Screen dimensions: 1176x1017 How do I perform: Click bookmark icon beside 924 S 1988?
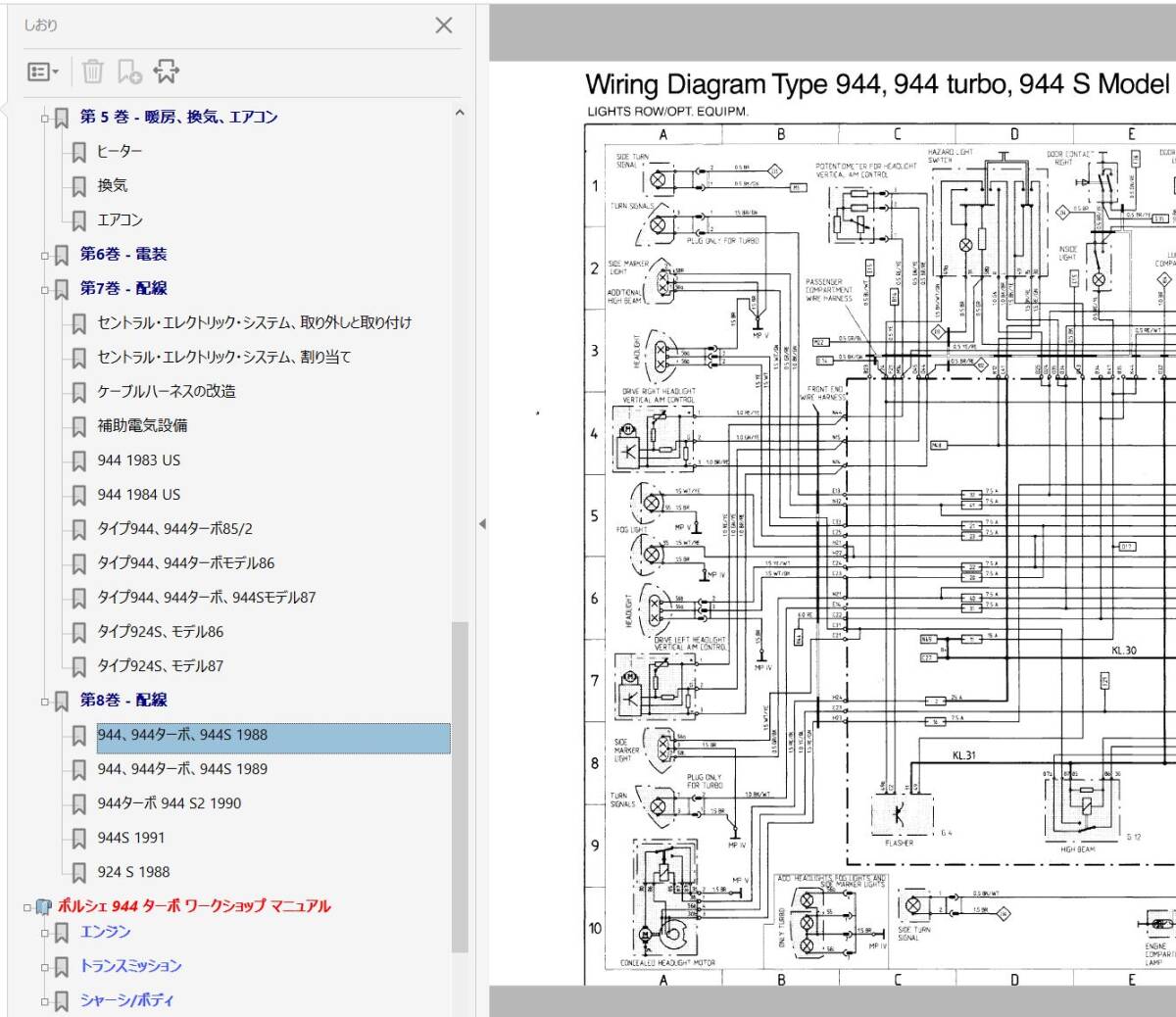pos(79,873)
